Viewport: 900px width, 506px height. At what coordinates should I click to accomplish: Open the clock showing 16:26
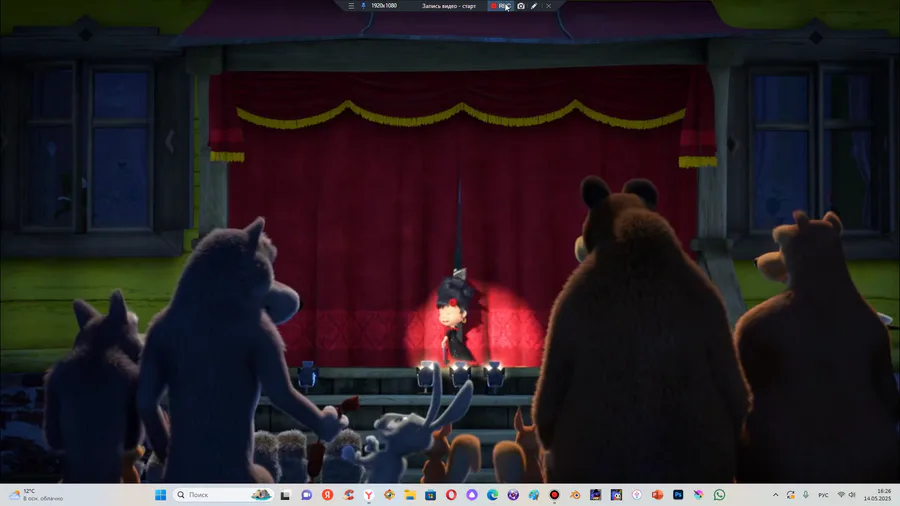878,495
